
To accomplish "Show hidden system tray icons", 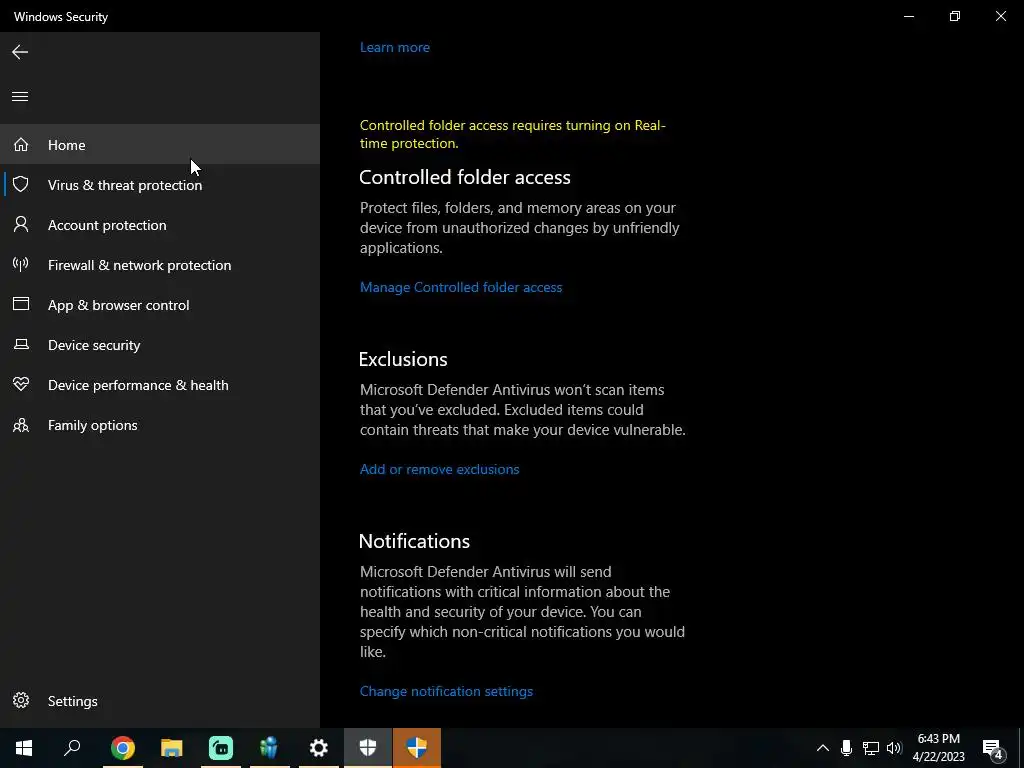I will point(823,748).
